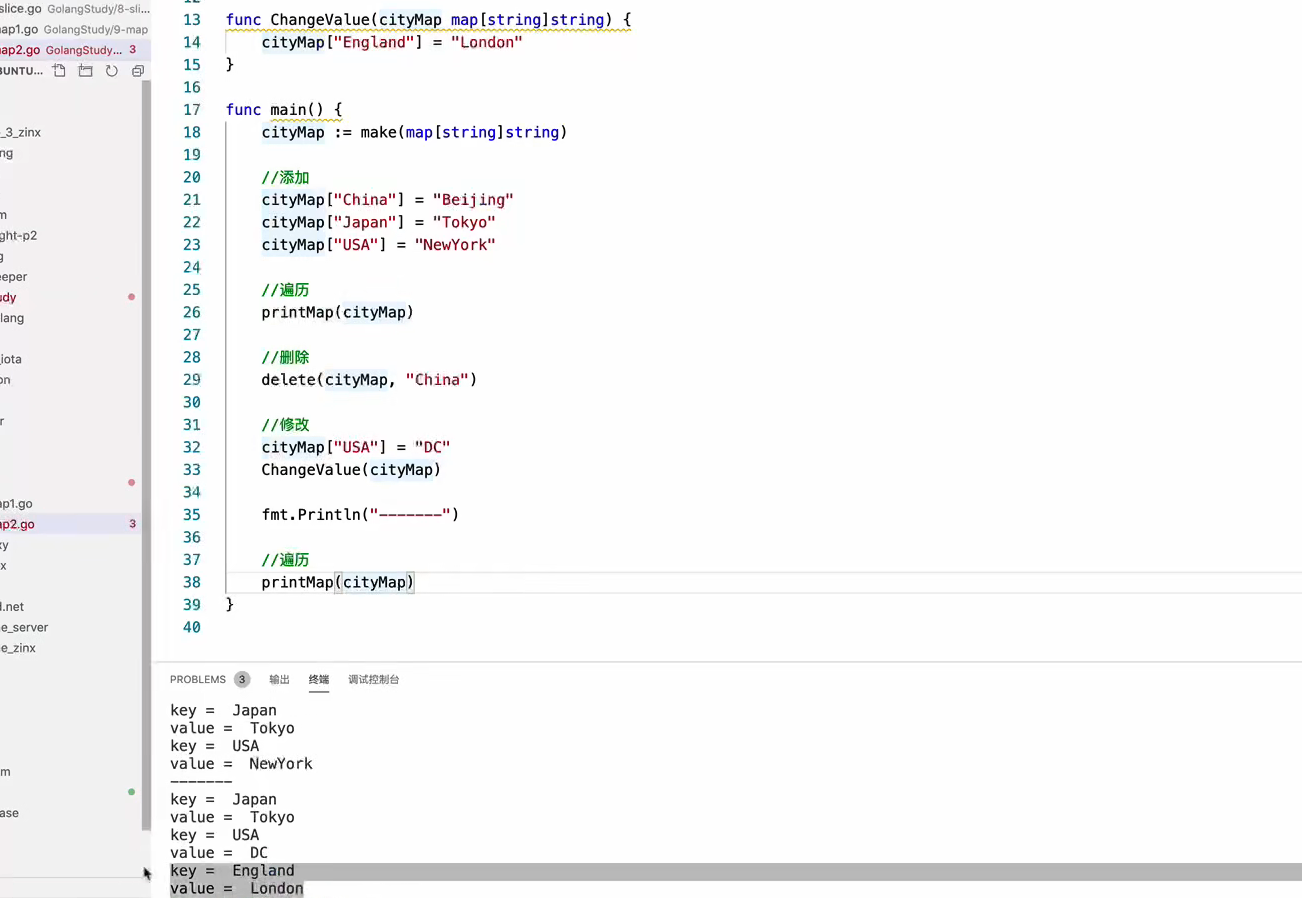
Task: Place cursor on ChangeValue(cityMap) call at line 33
Action: (350, 470)
